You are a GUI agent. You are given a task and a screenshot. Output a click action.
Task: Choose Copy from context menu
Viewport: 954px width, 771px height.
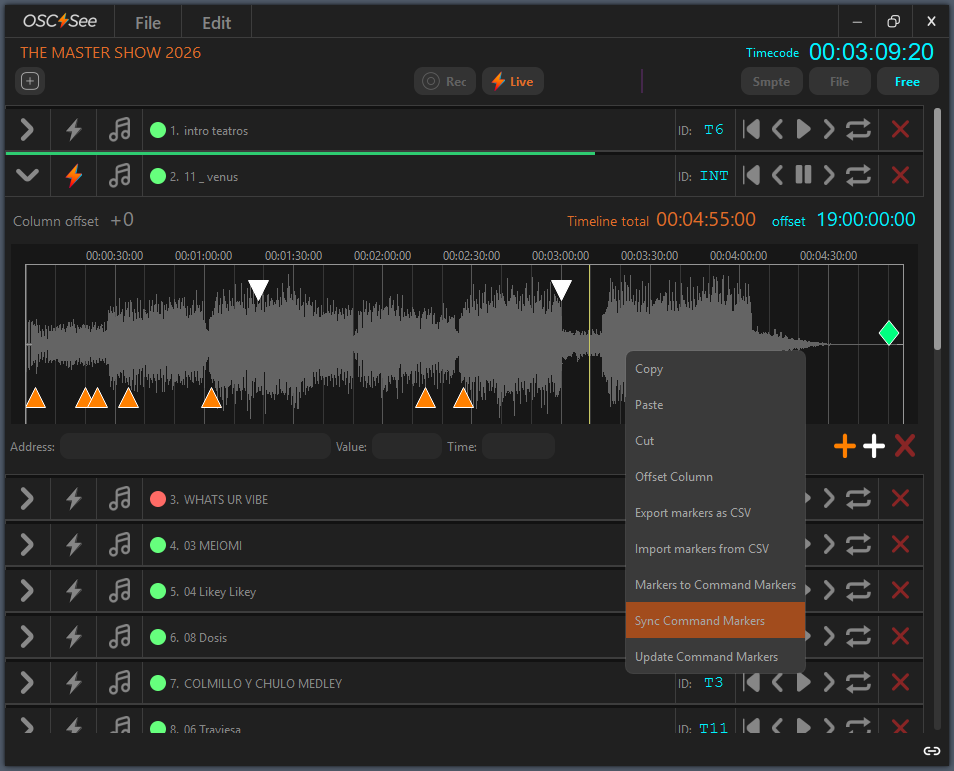[x=716, y=369]
